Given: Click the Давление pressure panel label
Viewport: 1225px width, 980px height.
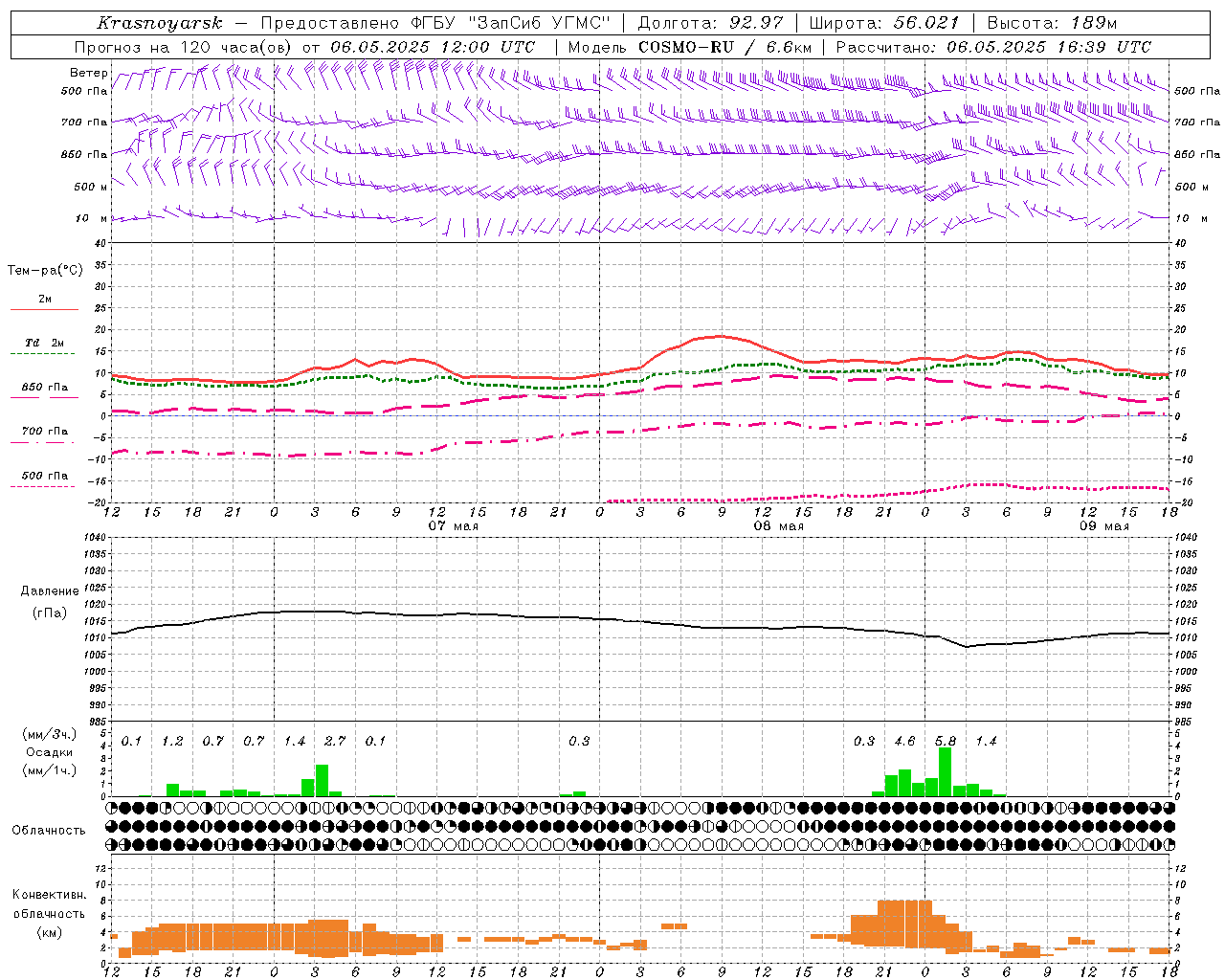Looking at the screenshot, I should click(50, 591).
